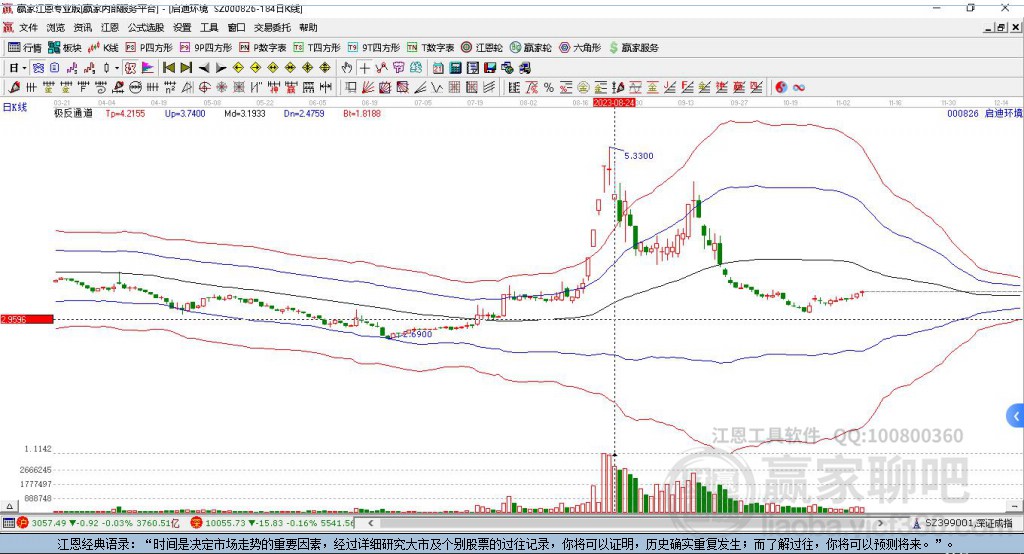
Task: Open the calendar icon in toolbar
Action: (438, 68)
